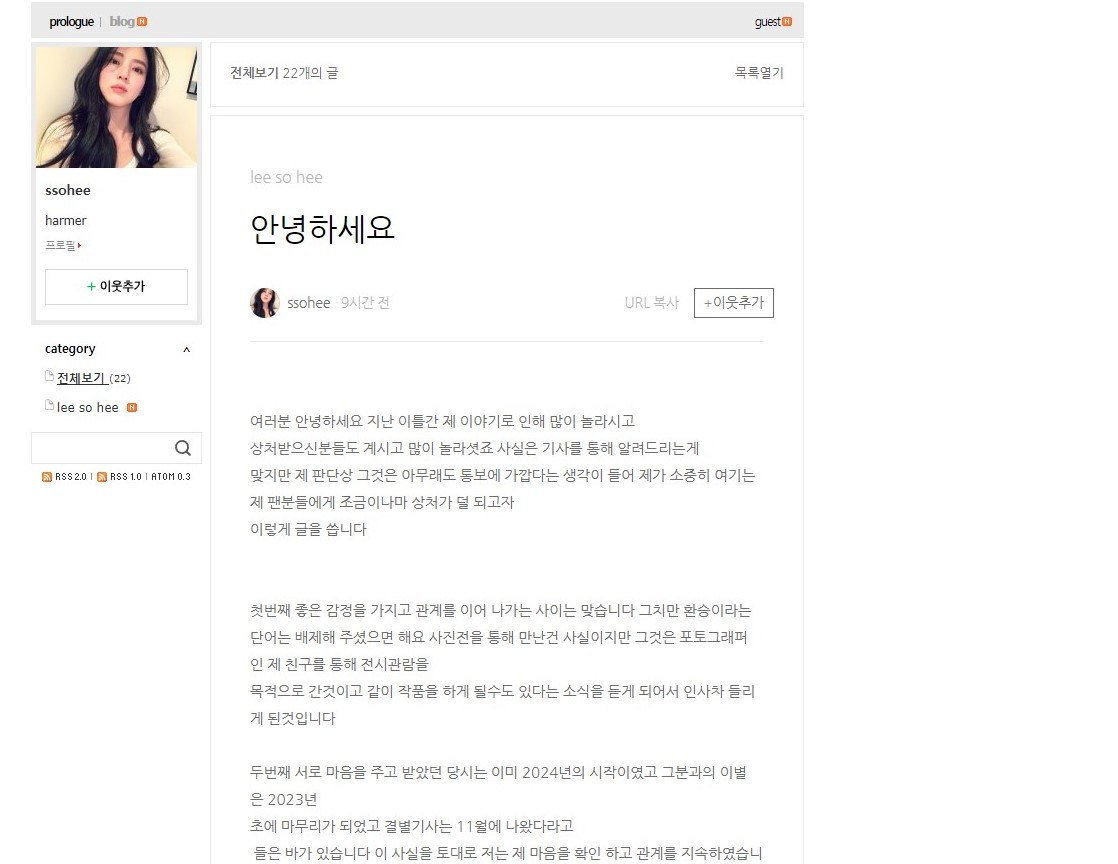Click the document icon beside 전체보기 category

click(49, 377)
